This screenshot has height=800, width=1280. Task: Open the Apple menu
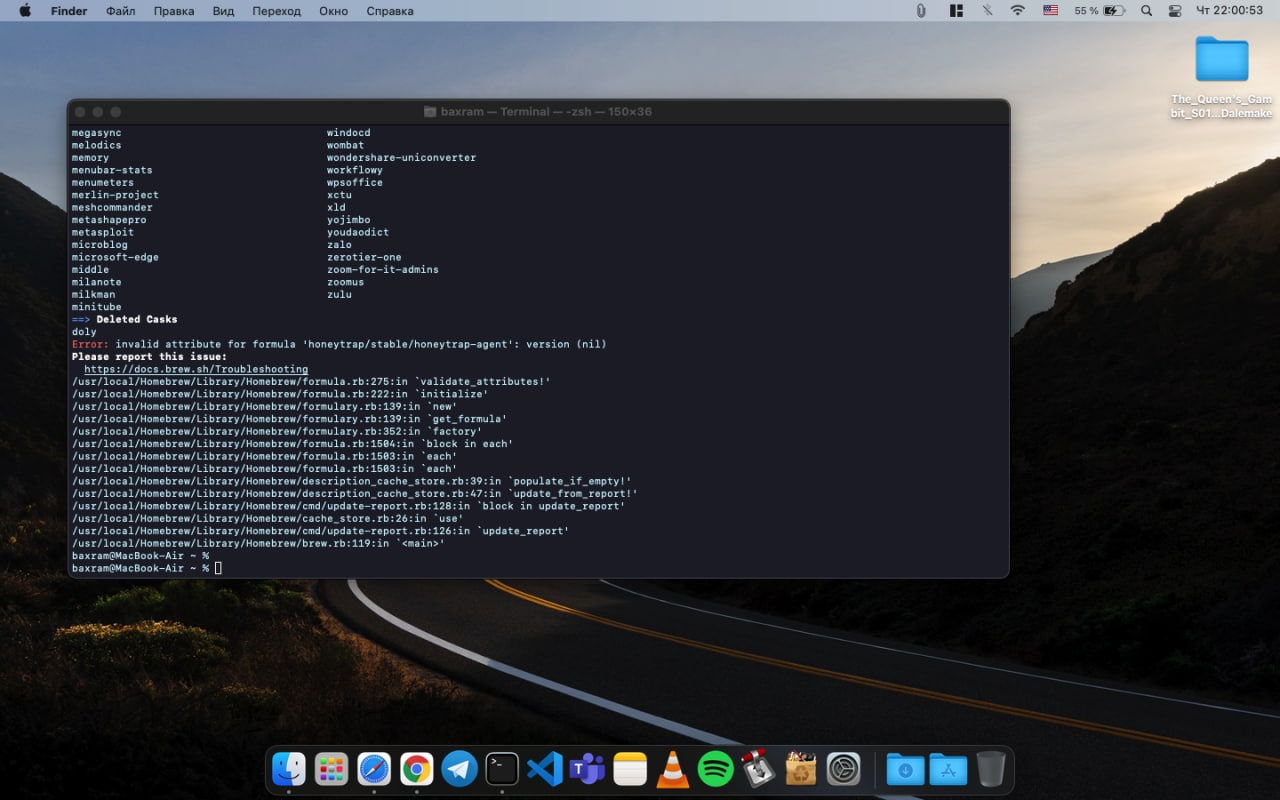tap(24, 11)
